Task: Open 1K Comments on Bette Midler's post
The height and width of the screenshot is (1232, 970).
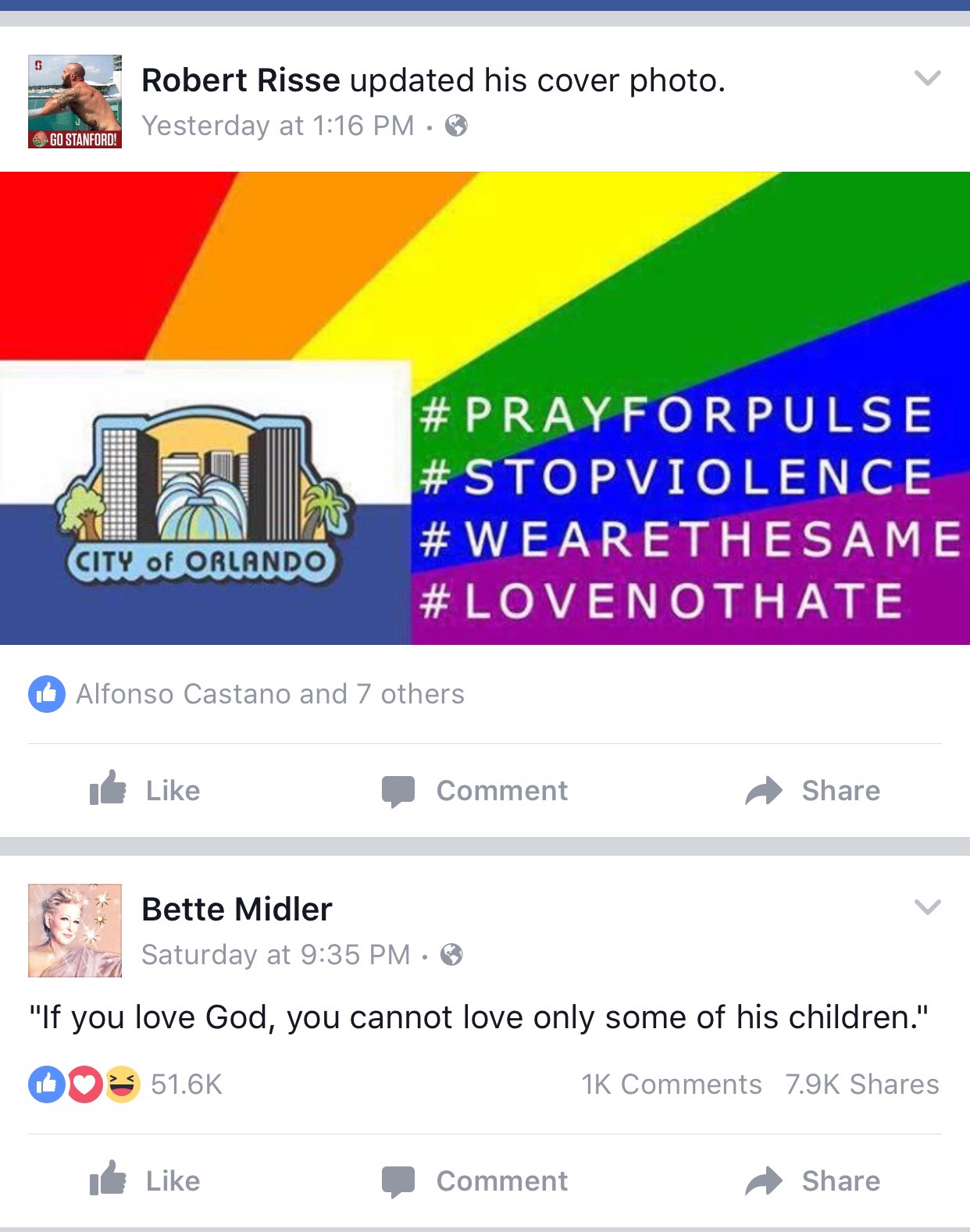Action: (x=672, y=1084)
